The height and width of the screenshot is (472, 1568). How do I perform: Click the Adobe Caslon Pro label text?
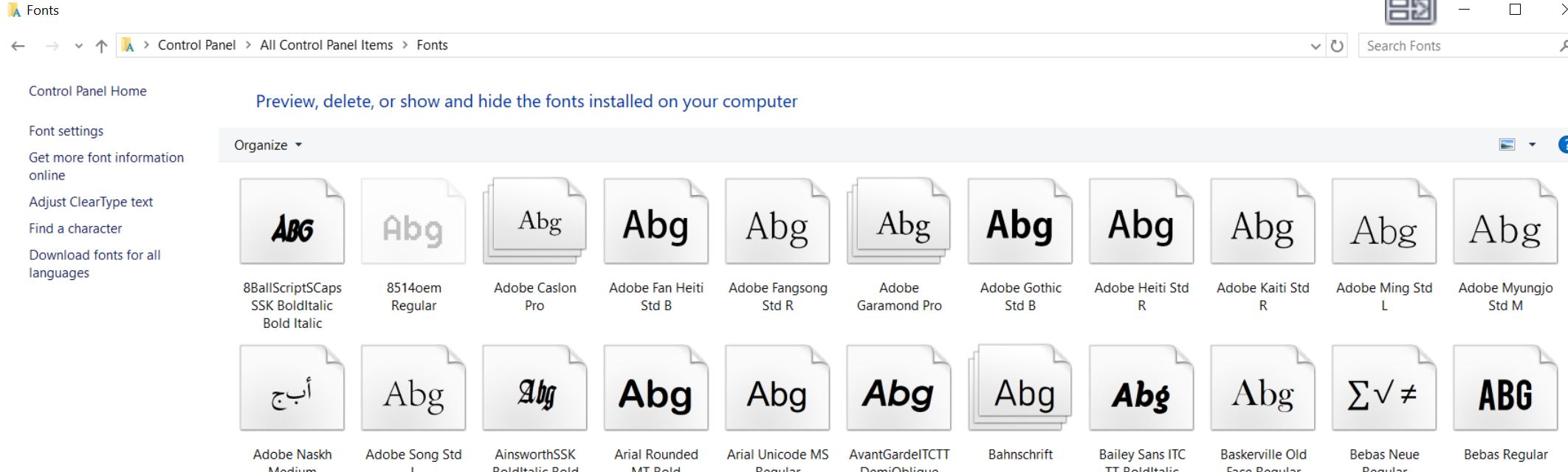tap(535, 297)
